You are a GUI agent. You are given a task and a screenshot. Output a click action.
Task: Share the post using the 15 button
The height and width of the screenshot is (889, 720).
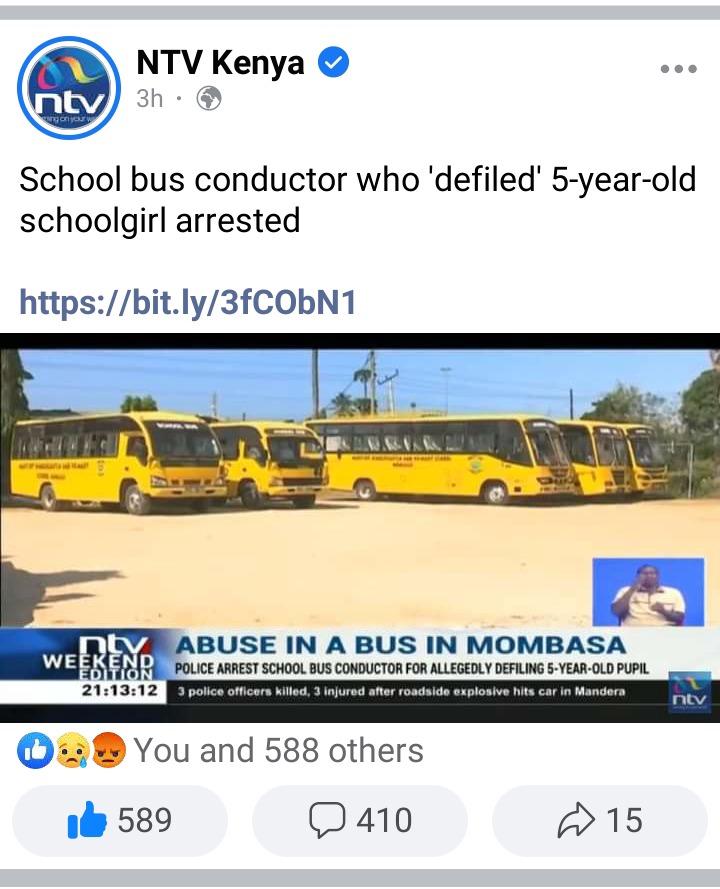click(x=600, y=820)
